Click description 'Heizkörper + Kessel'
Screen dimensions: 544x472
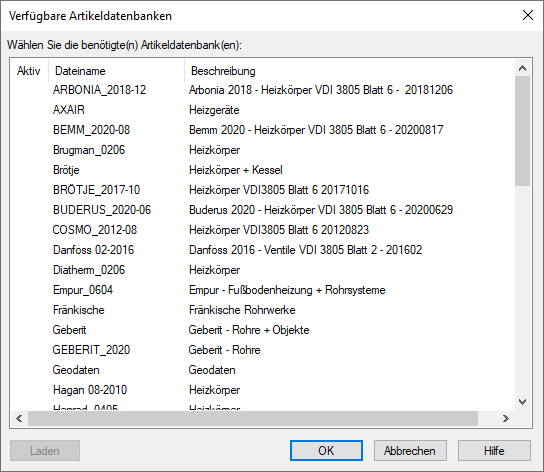(236, 170)
